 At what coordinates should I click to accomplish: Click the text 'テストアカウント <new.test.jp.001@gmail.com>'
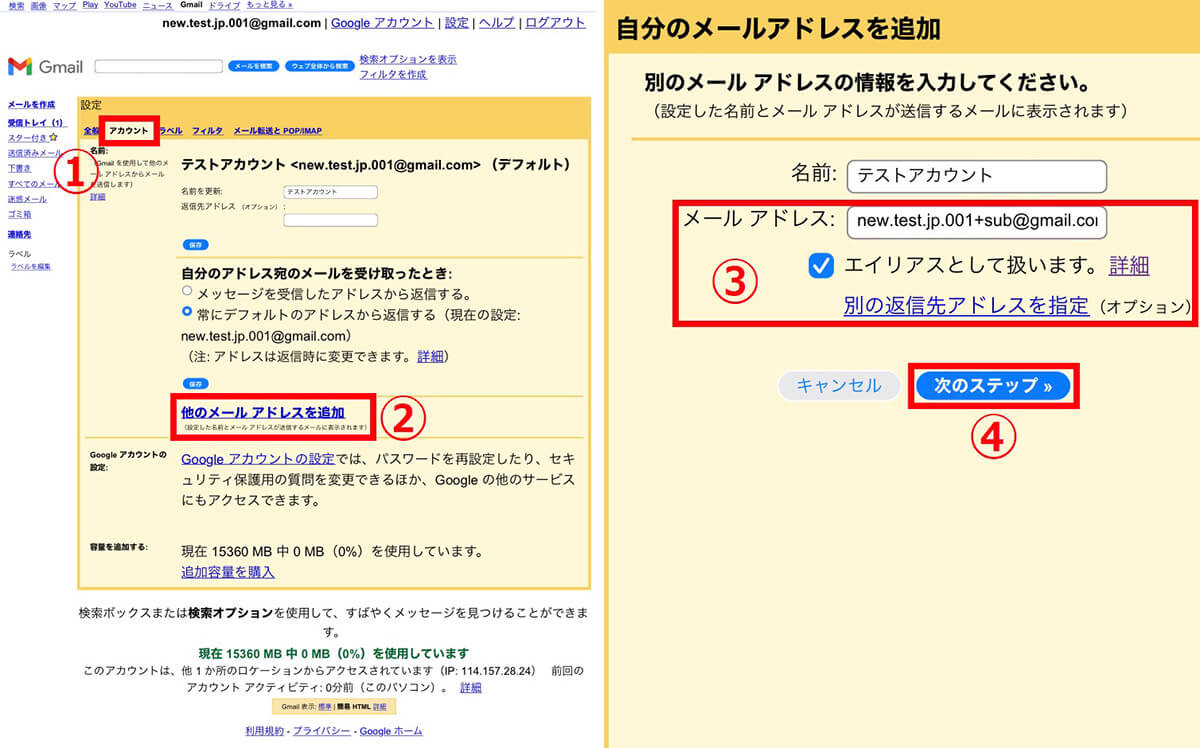(x=331, y=164)
